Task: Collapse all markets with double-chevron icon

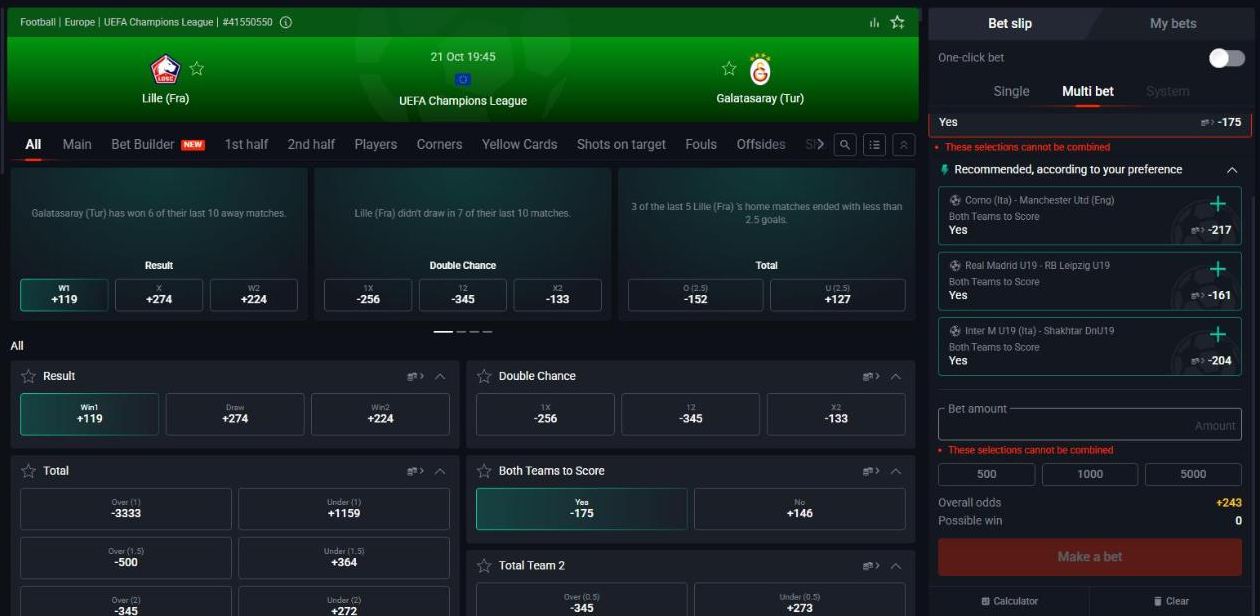Action: (904, 145)
